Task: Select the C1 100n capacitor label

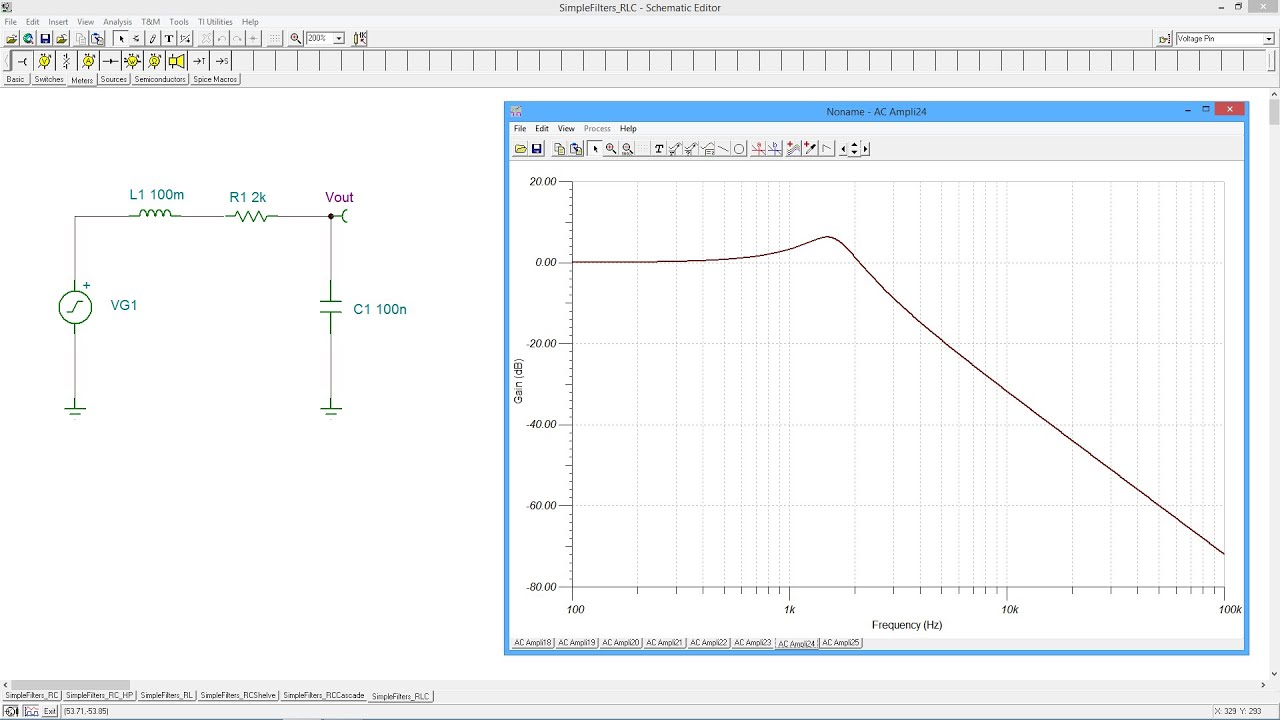Action: tap(380, 310)
